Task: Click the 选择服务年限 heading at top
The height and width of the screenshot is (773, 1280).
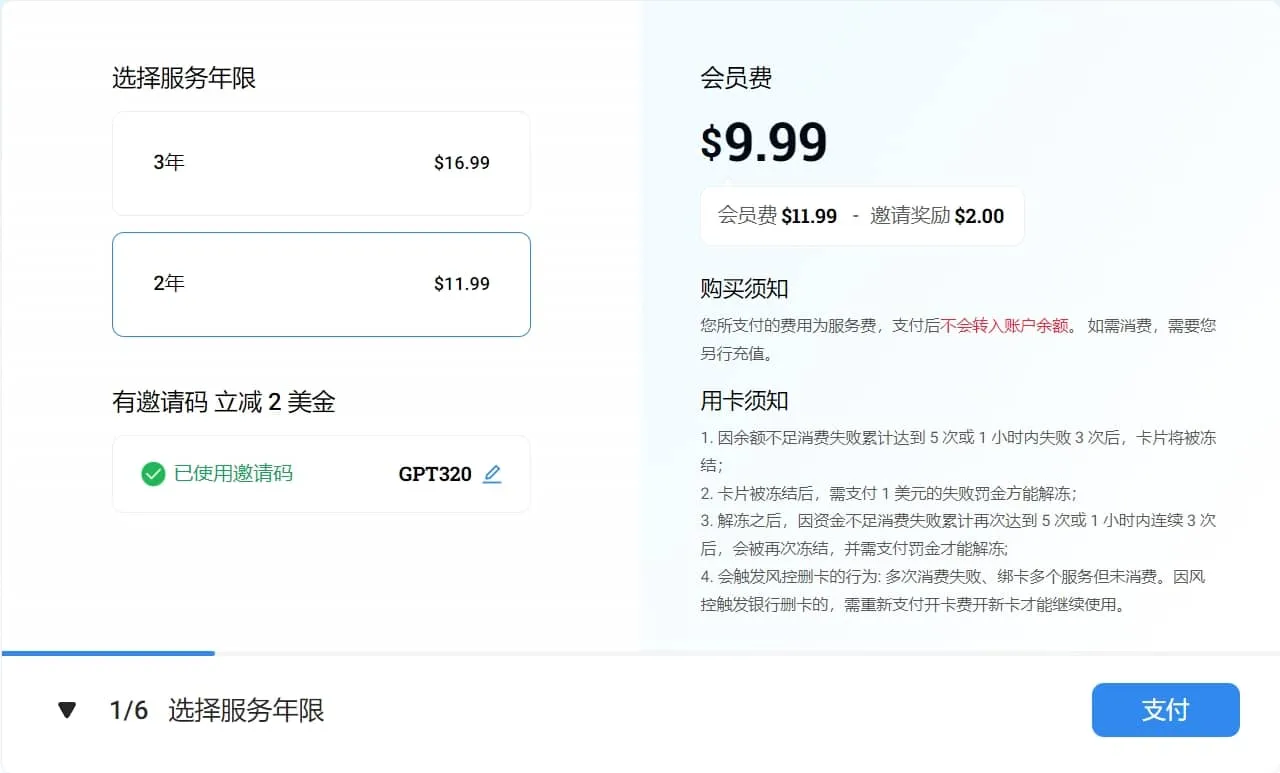Action: 184,78
